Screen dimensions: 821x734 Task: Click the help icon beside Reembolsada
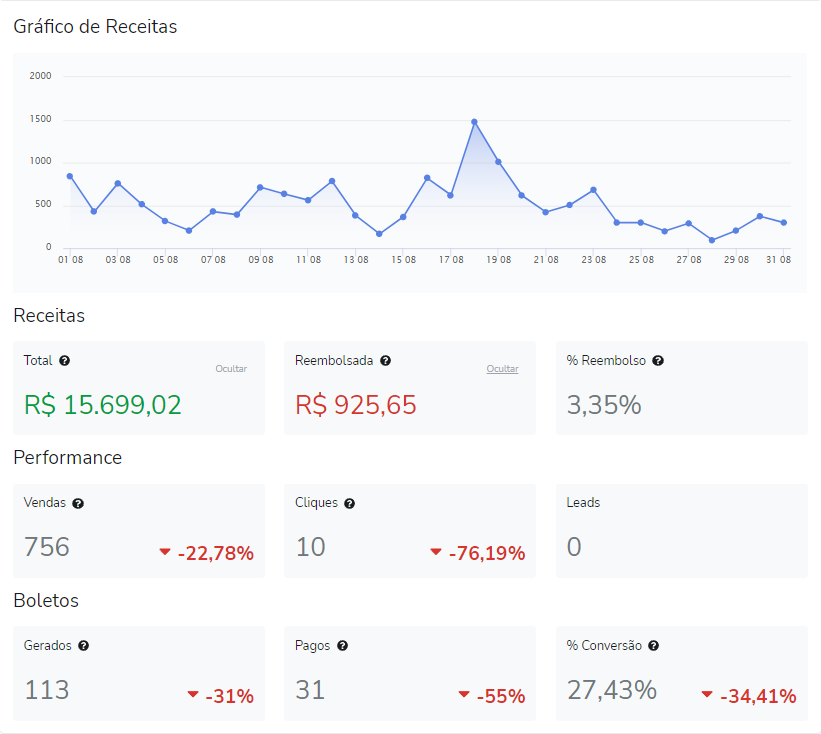click(x=385, y=361)
